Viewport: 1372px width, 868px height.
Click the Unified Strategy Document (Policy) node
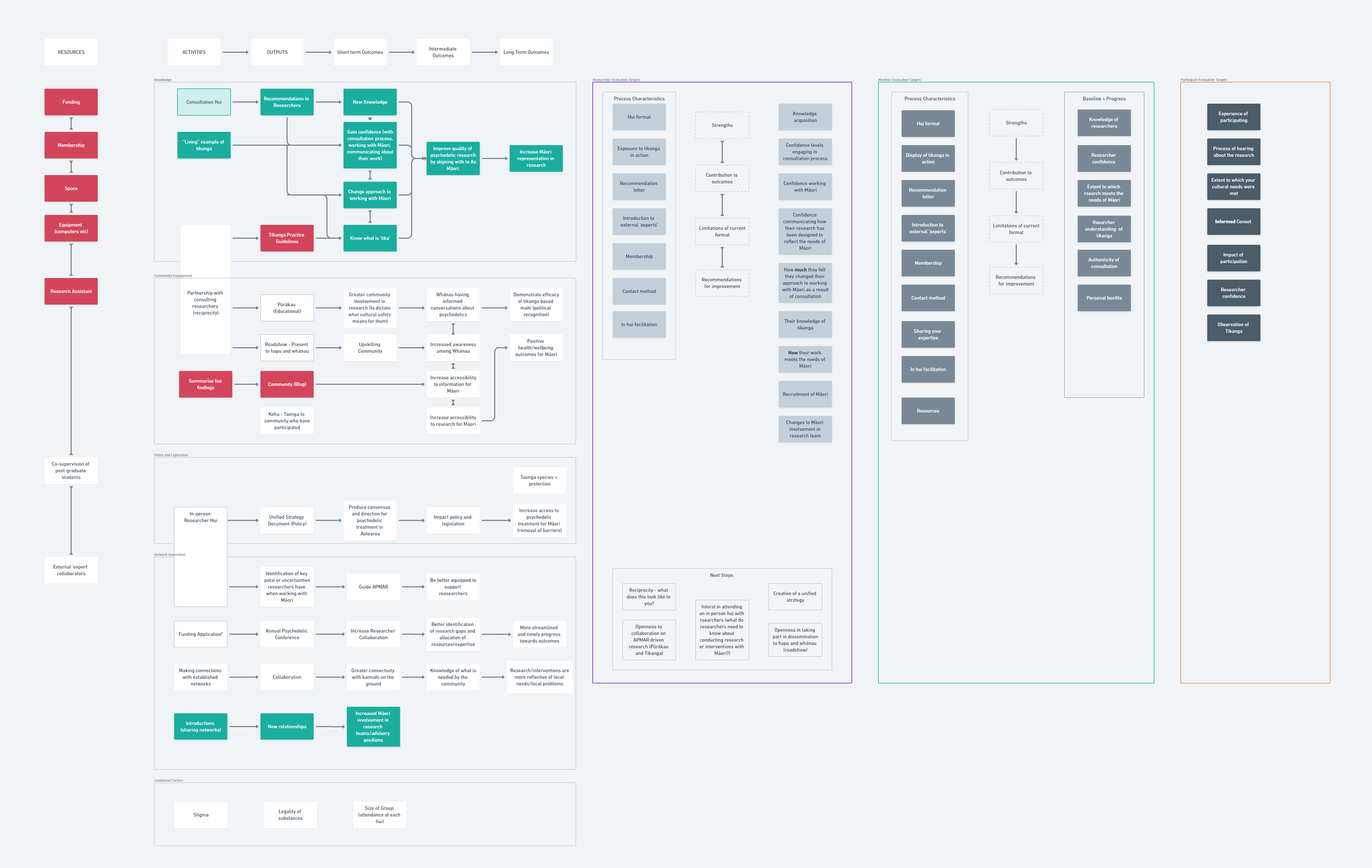coord(287,521)
